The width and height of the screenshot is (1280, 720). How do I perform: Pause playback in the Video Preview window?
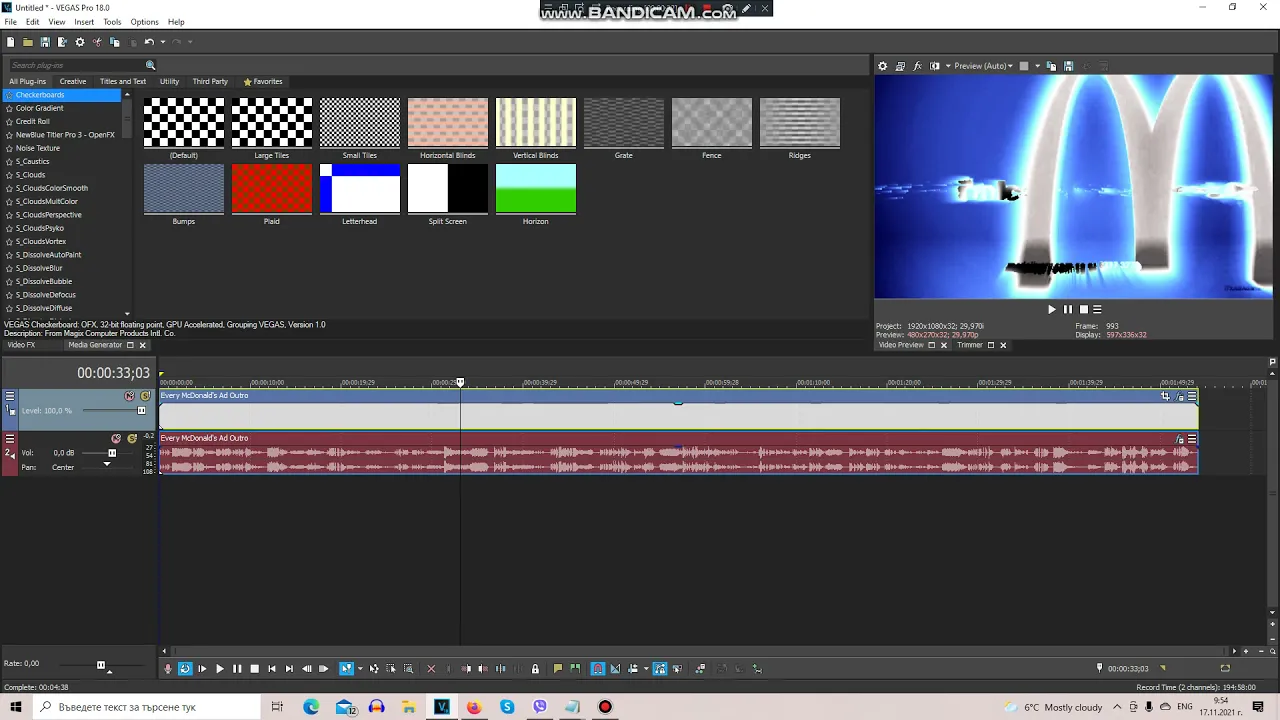1067,310
